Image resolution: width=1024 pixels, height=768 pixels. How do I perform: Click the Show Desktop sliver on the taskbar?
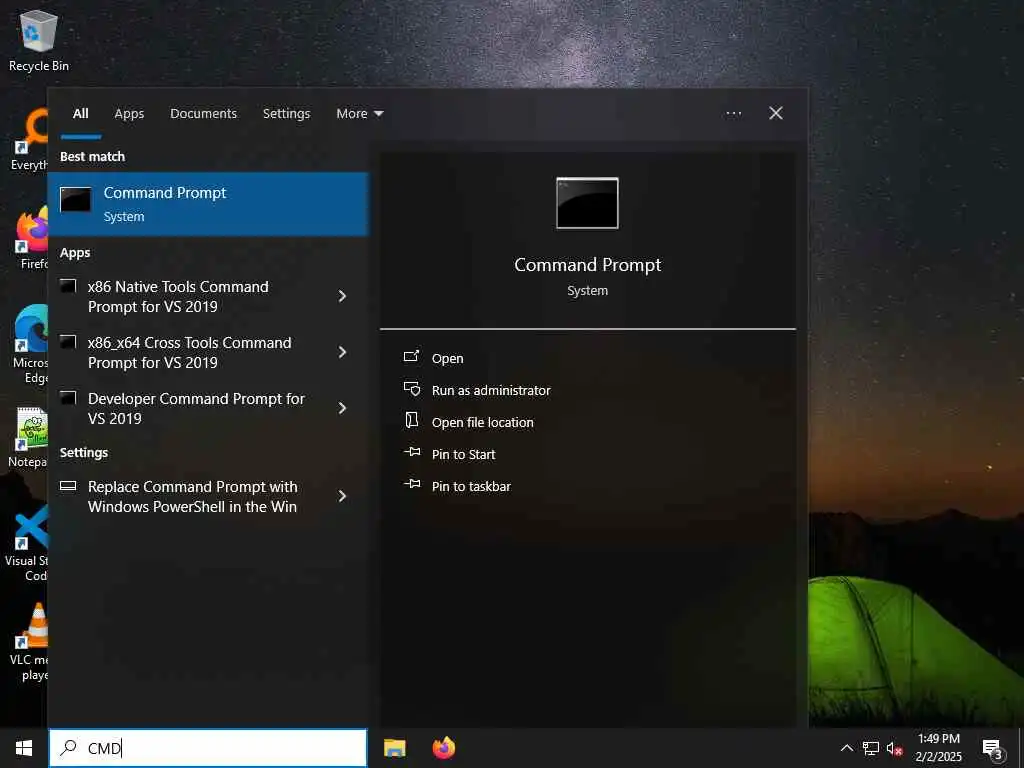coord(1021,748)
